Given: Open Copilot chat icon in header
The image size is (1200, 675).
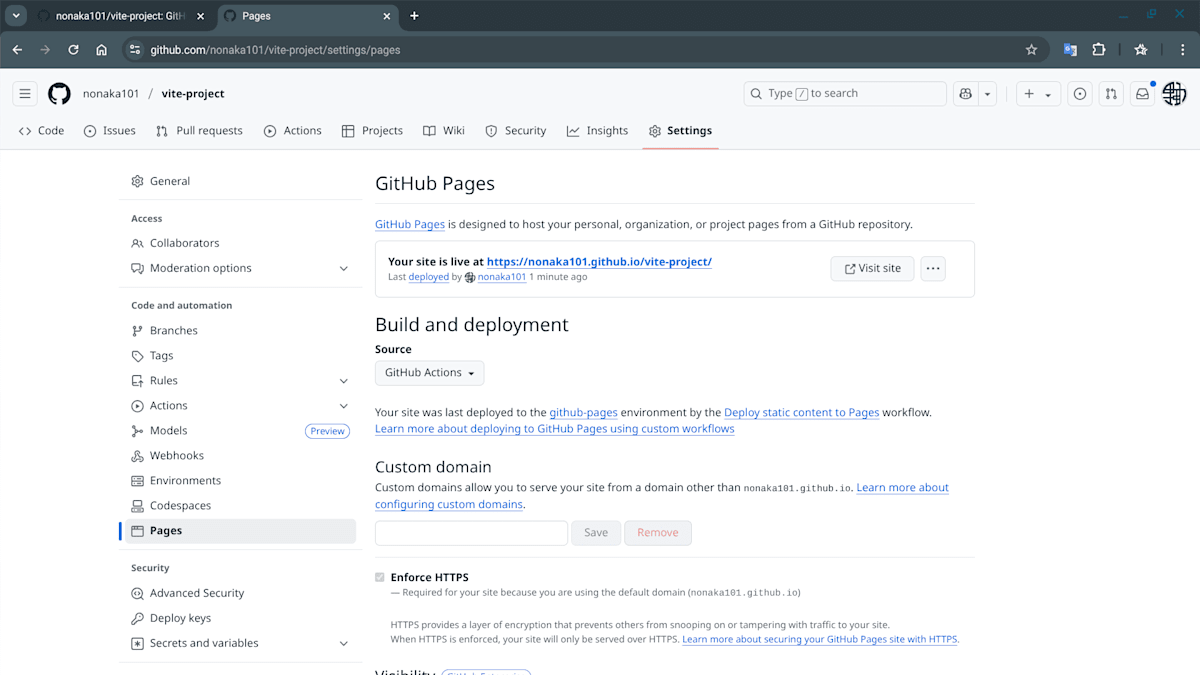Looking at the screenshot, I should pyautogui.click(x=965, y=94).
